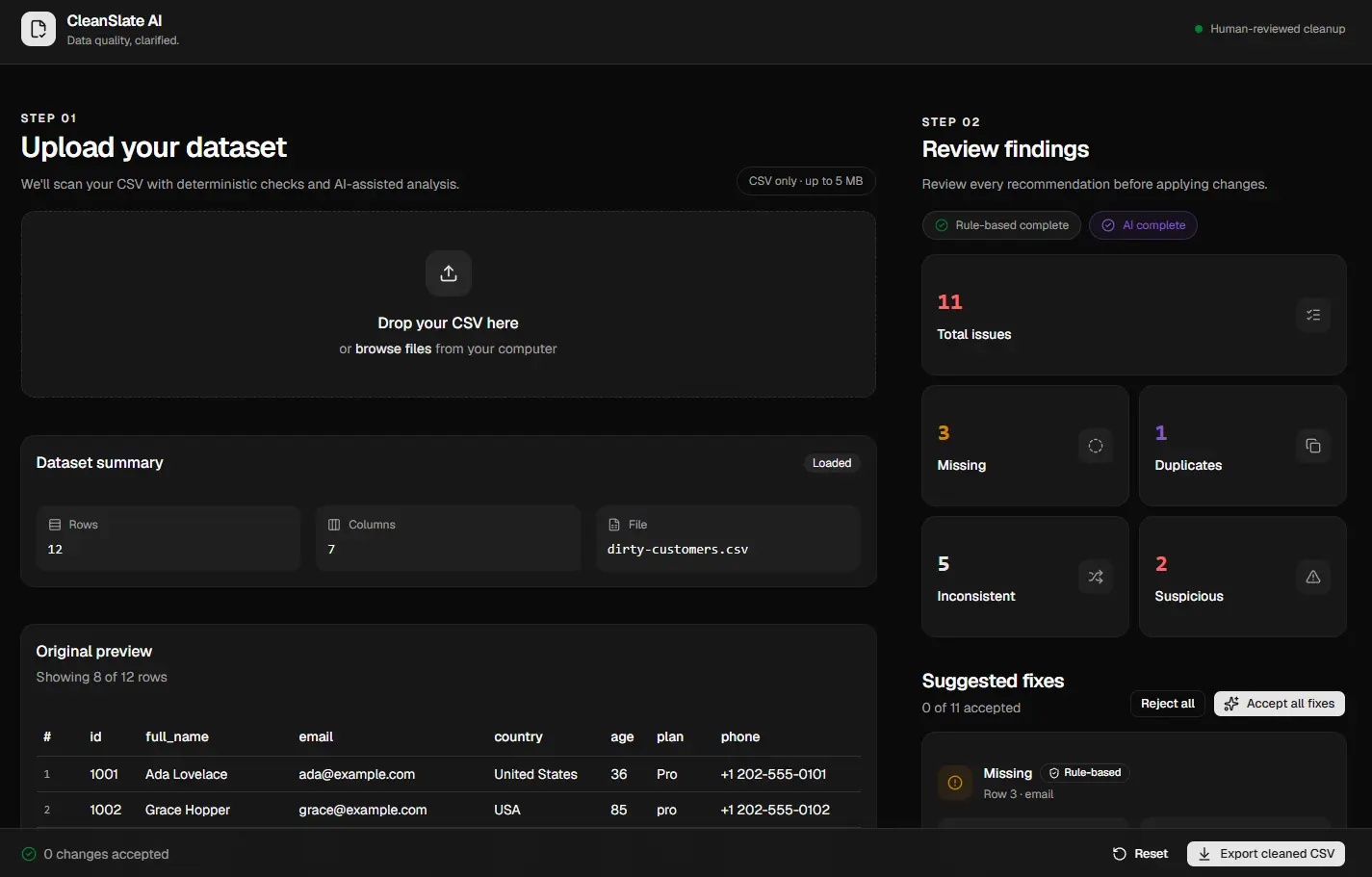Select the Ada Lovelace cell
This screenshot has height=877, width=1372.
click(x=187, y=774)
